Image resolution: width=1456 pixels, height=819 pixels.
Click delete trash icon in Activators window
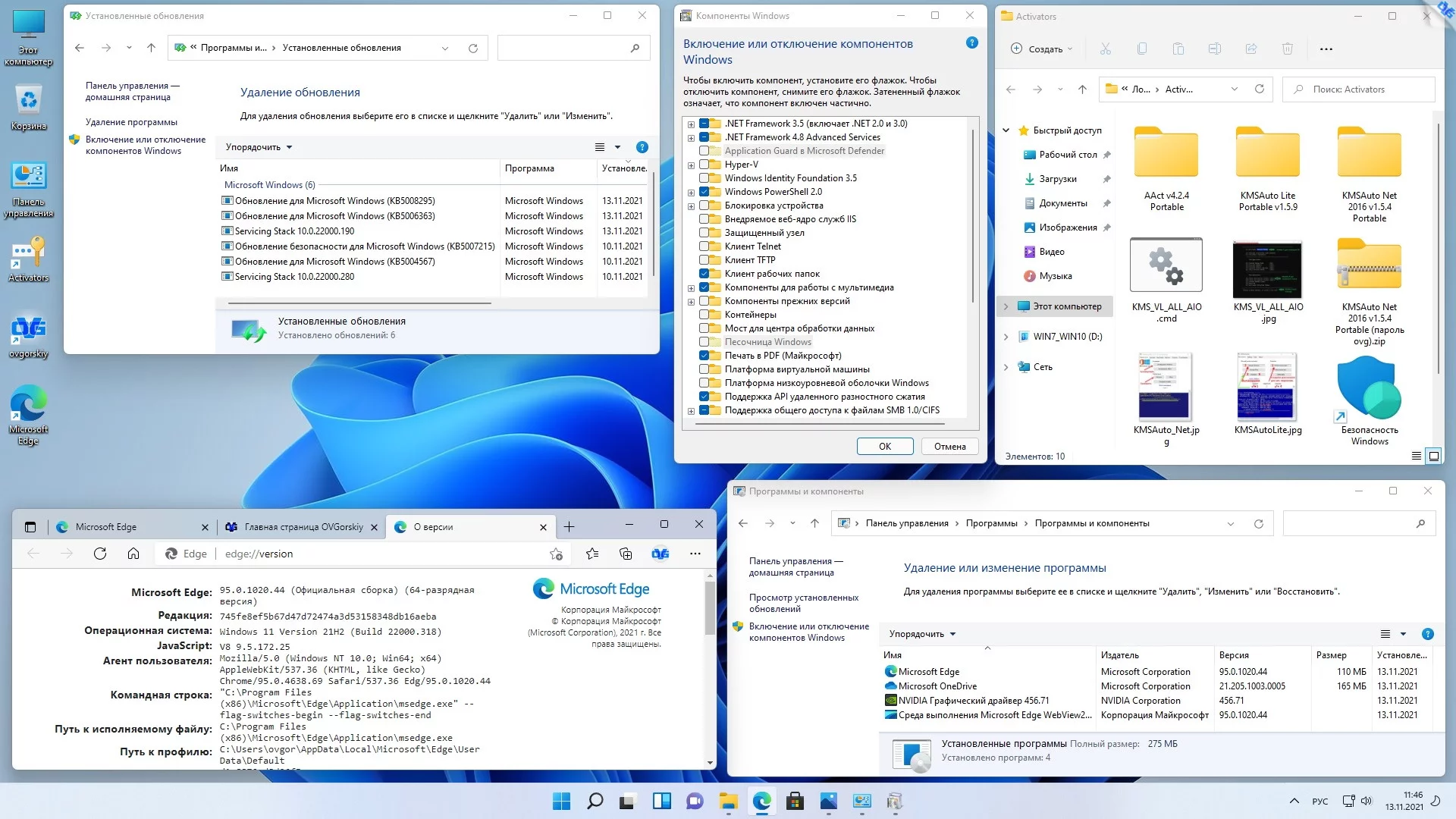click(1287, 49)
